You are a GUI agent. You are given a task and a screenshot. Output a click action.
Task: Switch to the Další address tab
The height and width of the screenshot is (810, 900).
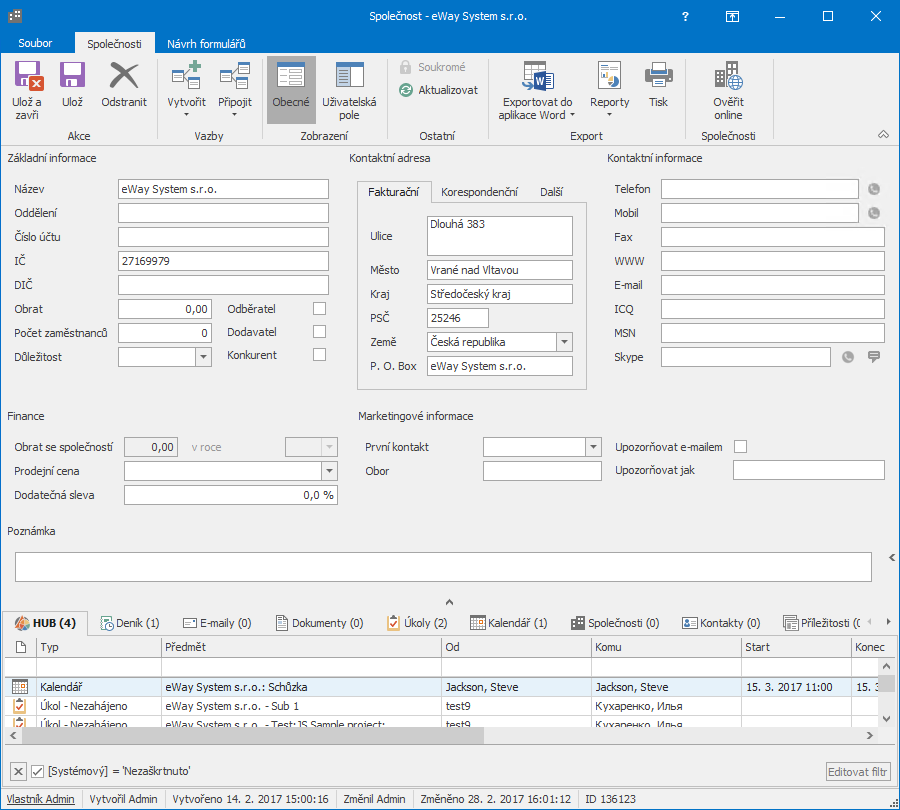pos(552,192)
